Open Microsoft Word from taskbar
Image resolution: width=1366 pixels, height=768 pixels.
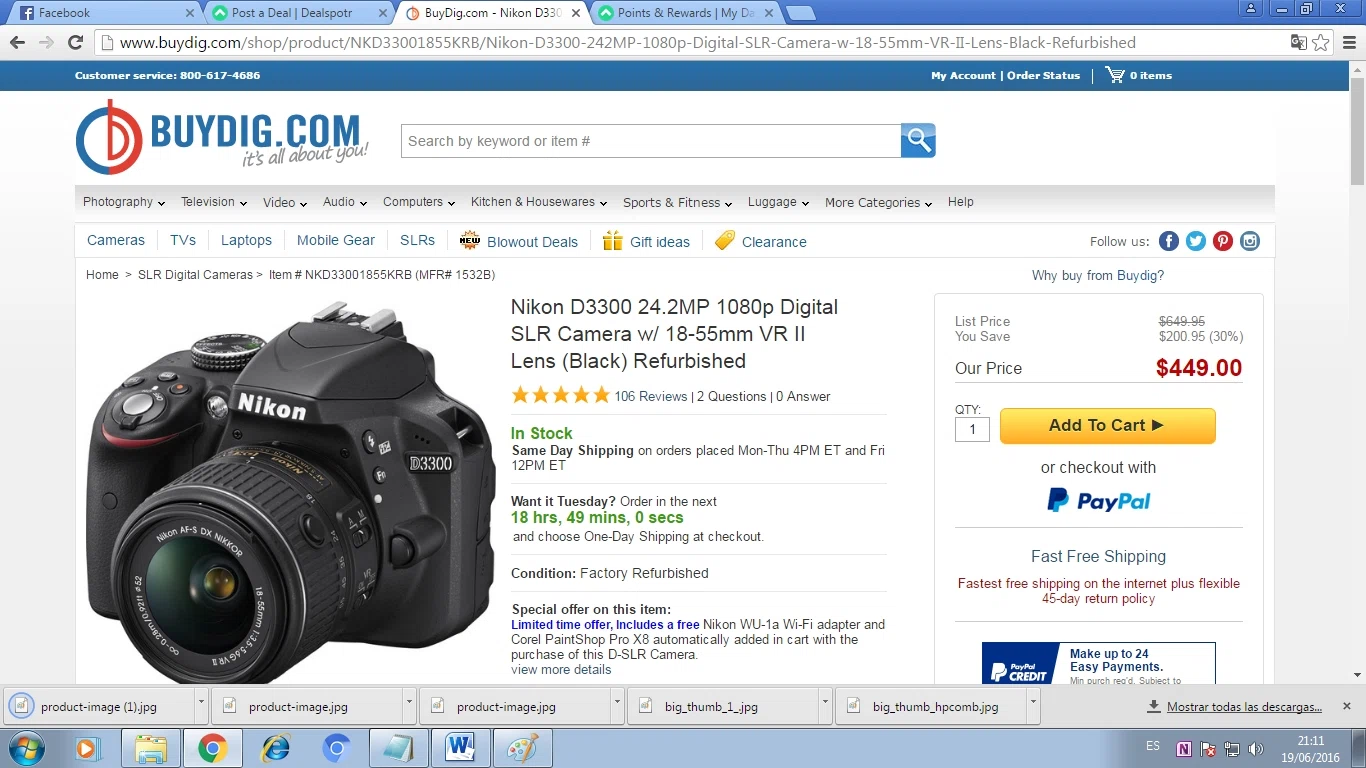pos(461,748)
